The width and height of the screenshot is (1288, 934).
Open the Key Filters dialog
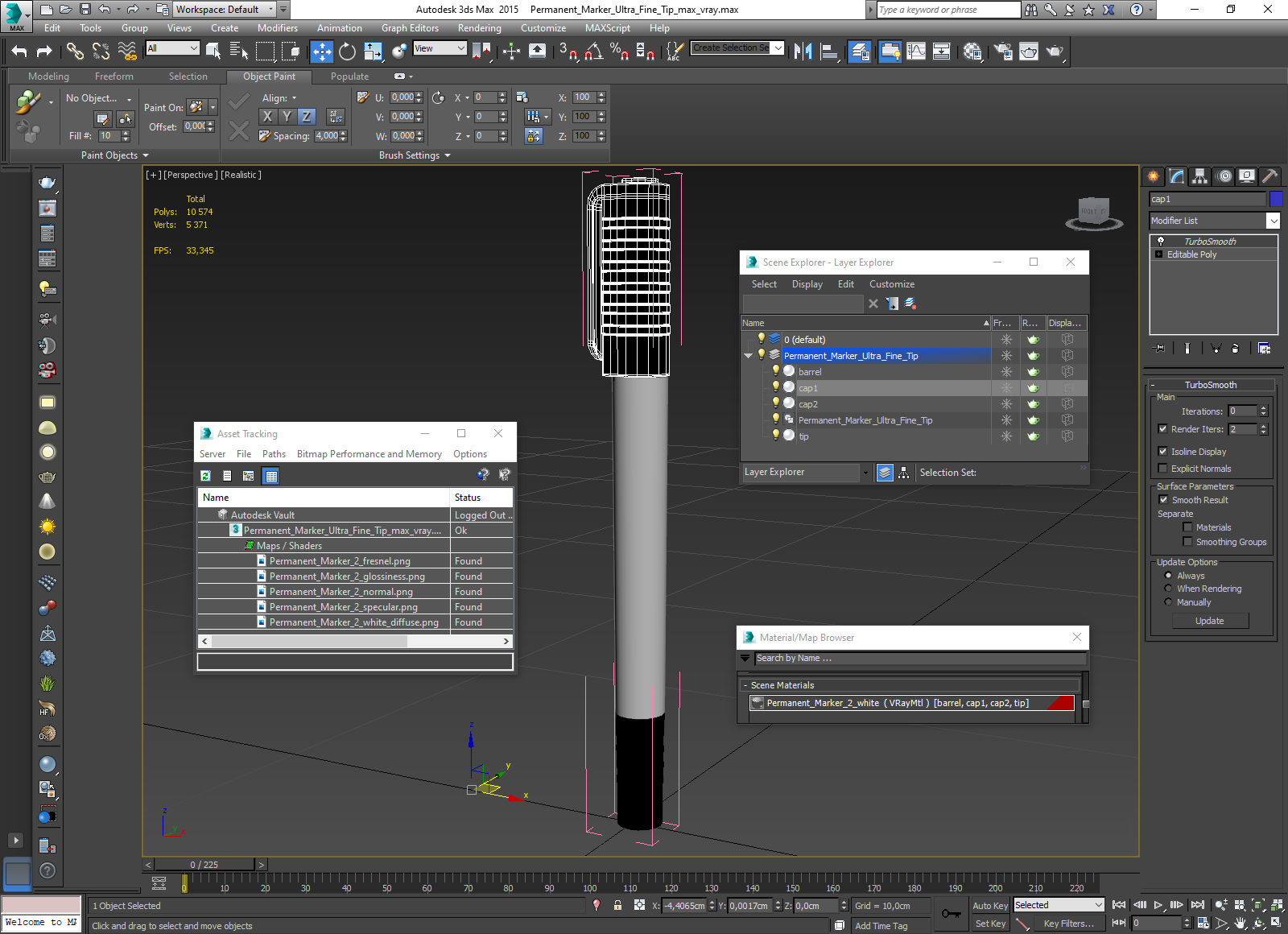click(x=1068, y=924)
